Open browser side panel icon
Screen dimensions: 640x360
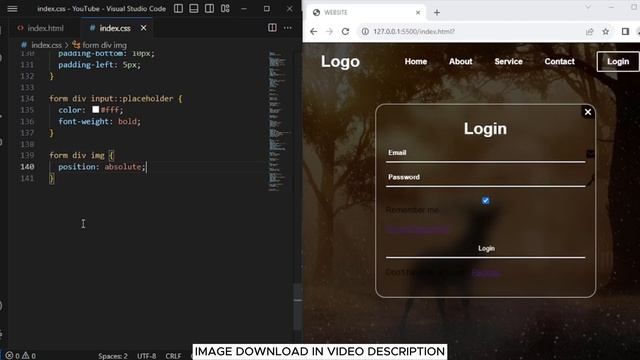pos(625,31)
